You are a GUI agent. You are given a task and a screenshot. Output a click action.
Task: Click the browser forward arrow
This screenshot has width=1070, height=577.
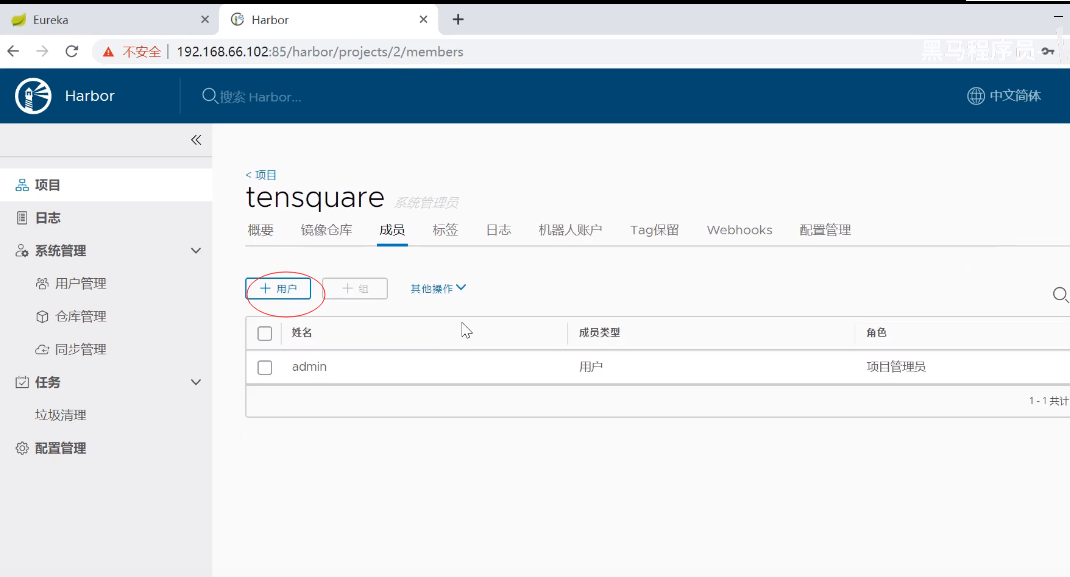[x=42, y=51]
